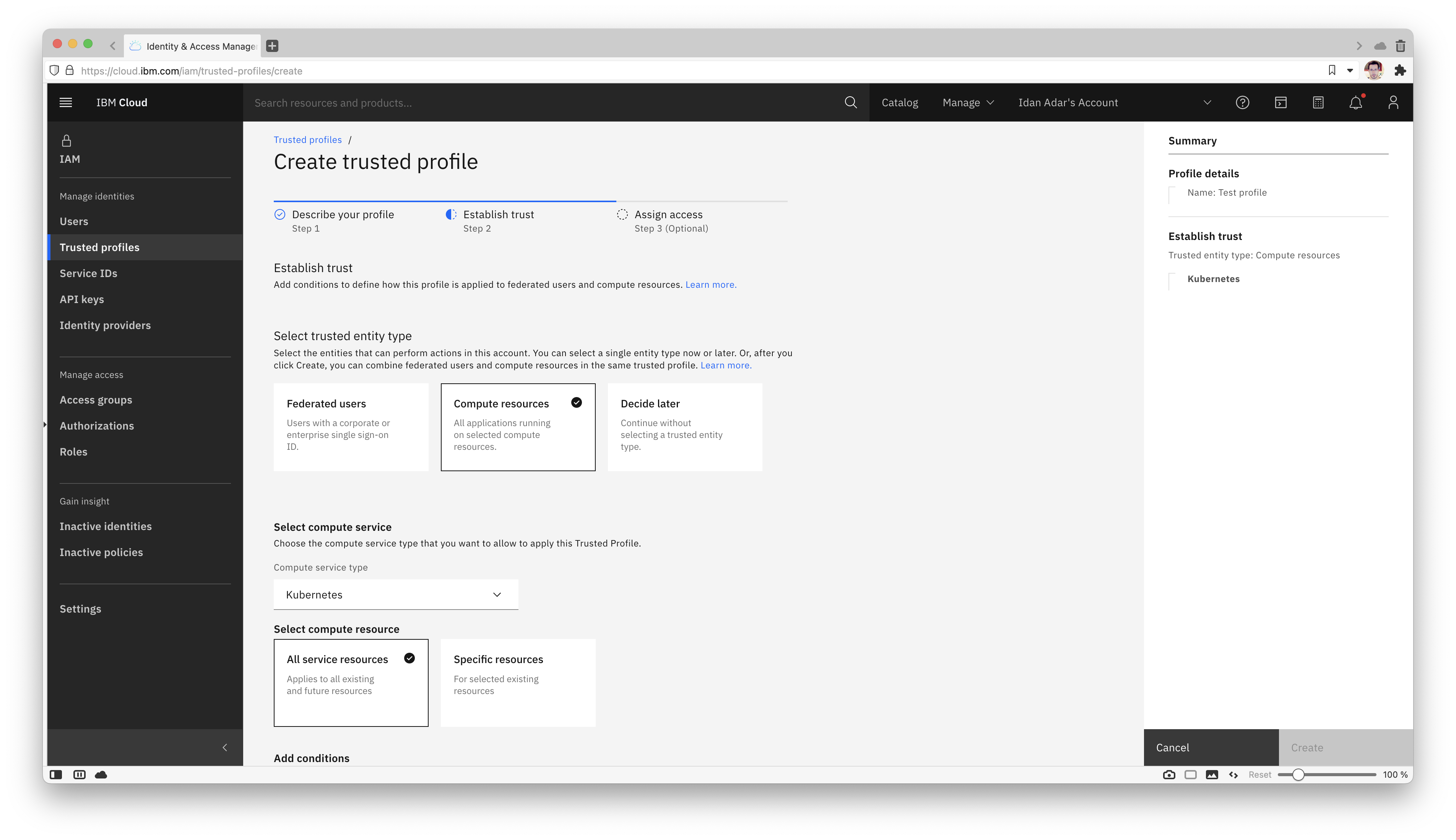Viewport: 1456px width, 840px height.
Task: Open the search resources magnifier
Action: pos(850,102)
